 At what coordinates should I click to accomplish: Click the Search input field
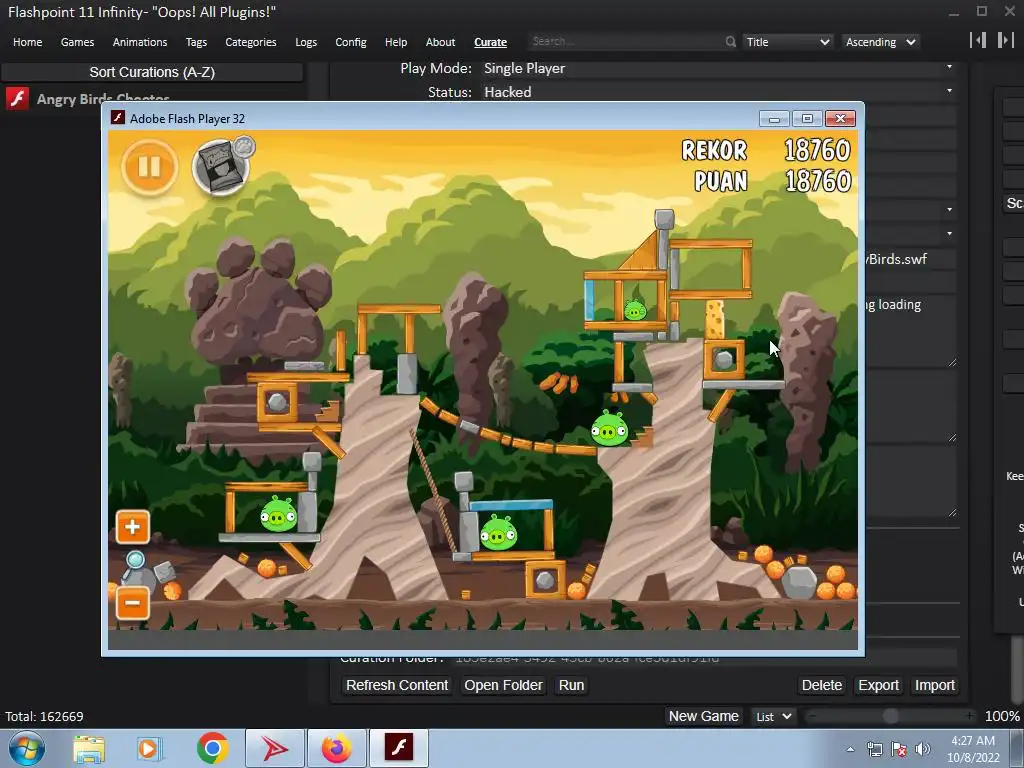[624, 41]
